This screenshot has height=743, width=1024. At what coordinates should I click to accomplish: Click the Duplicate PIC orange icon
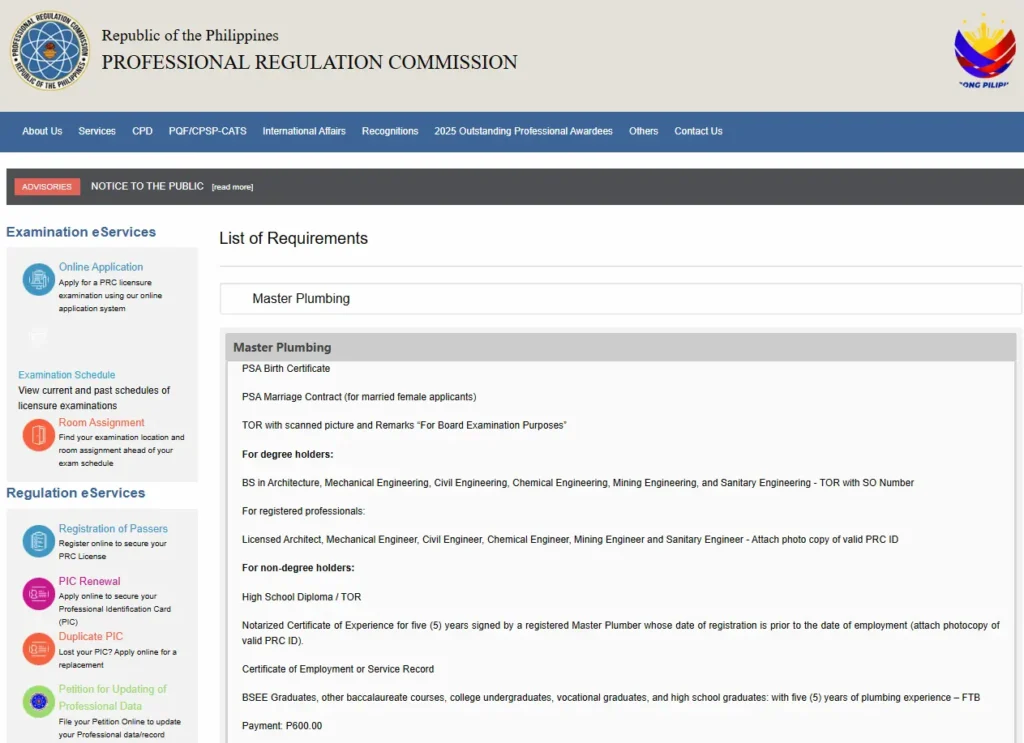tap(39, 649)
